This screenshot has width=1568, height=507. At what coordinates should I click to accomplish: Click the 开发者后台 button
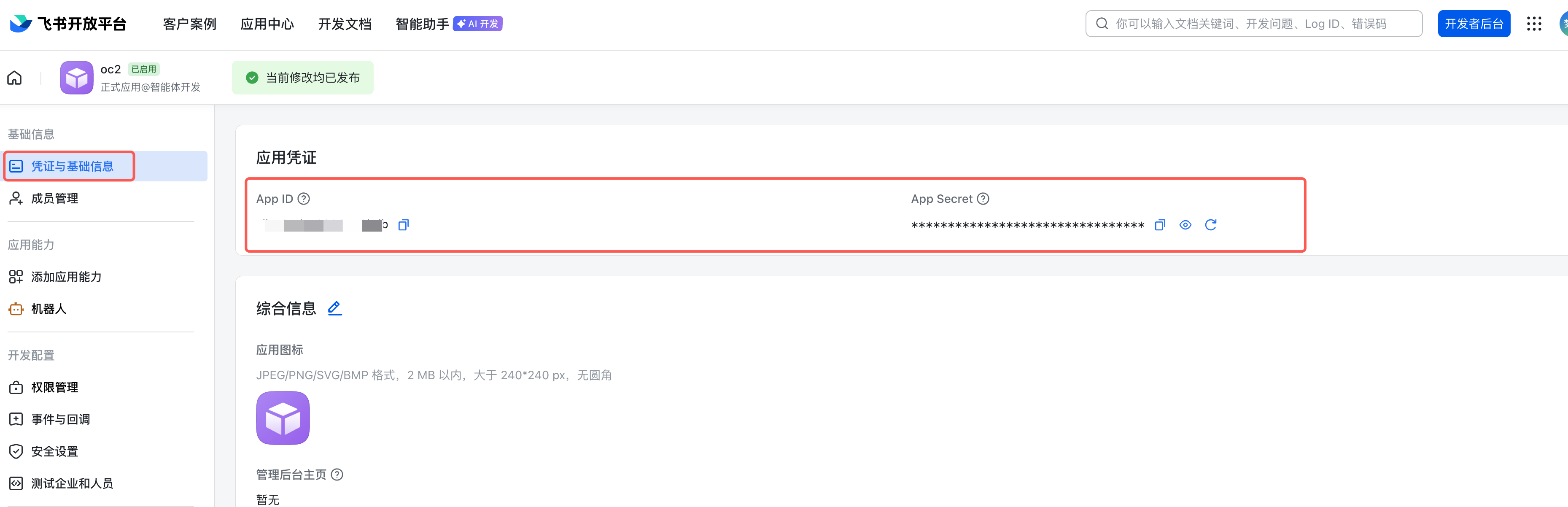[1474, 24]
